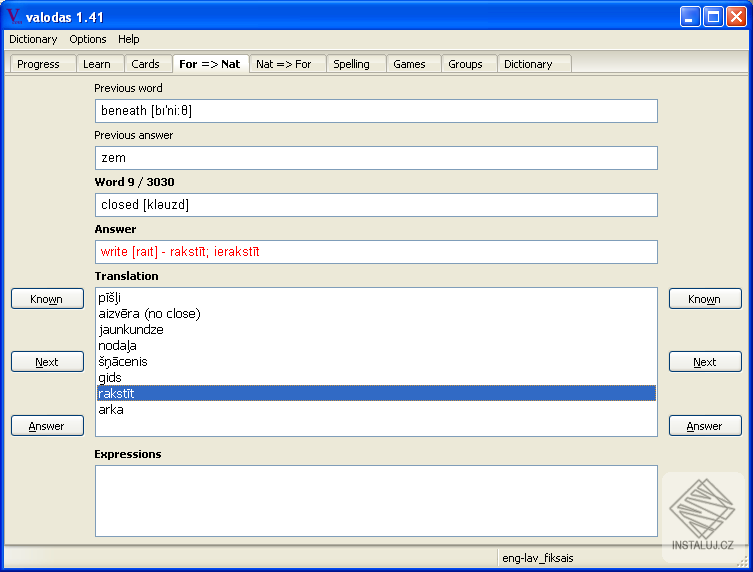Select the Nat => For tab

pos(284,64)
